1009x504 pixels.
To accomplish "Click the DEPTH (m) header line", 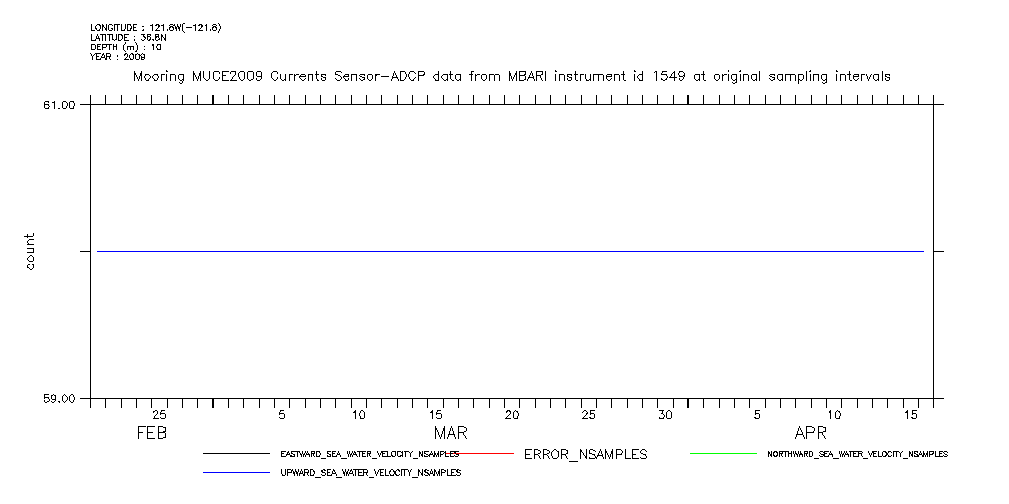I will pos(126,47).
